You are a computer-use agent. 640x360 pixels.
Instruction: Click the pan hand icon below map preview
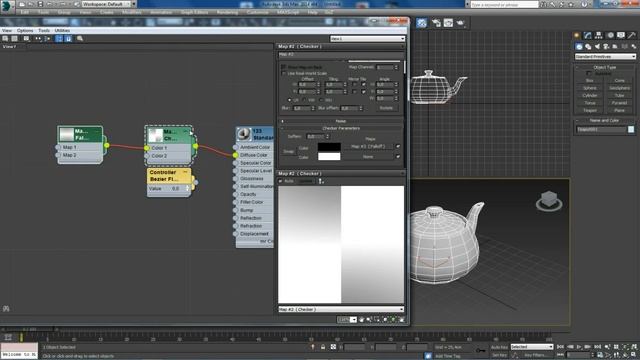(362, 320)
